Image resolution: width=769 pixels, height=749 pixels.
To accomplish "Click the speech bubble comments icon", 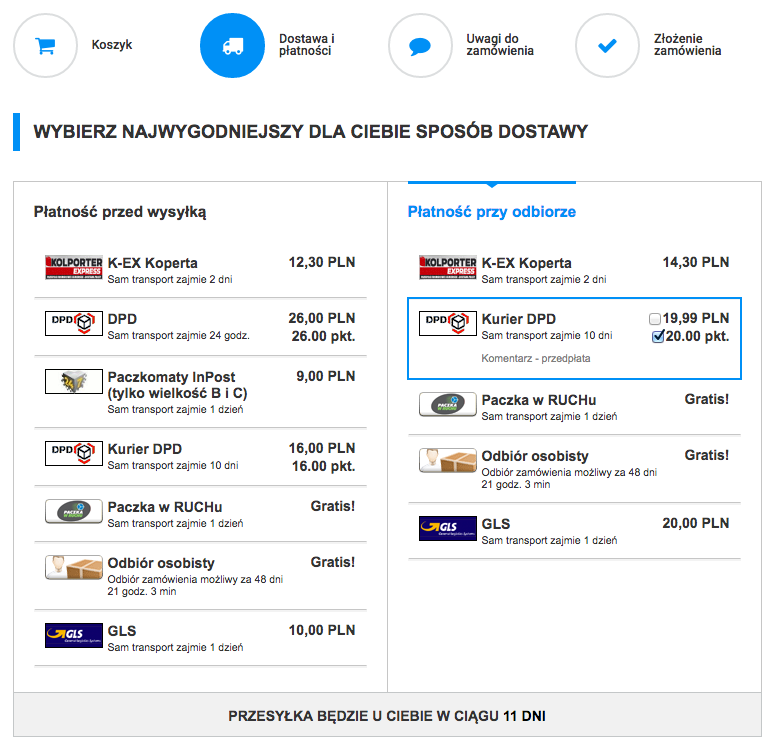I will click(420, 46).
